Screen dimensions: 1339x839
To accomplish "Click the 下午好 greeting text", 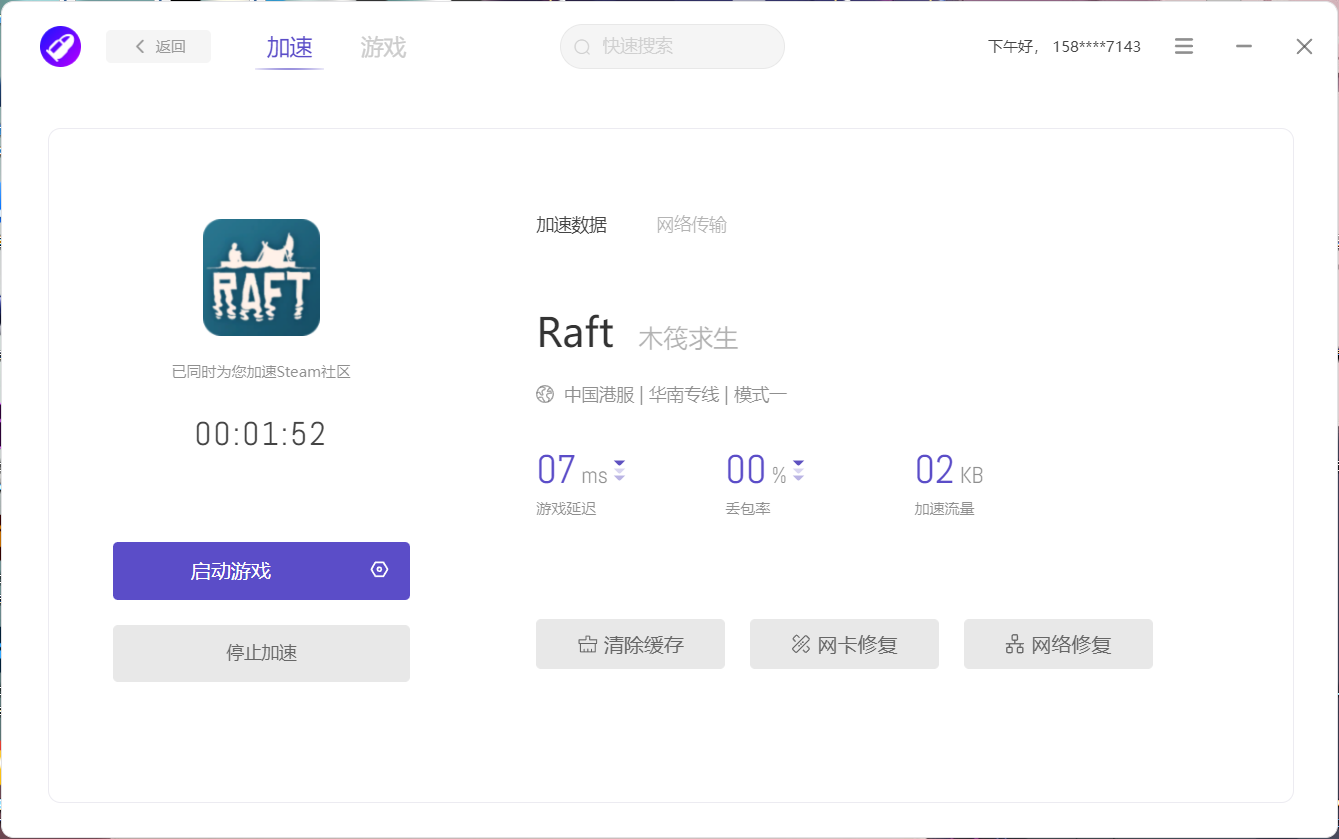I will 1014,46.
